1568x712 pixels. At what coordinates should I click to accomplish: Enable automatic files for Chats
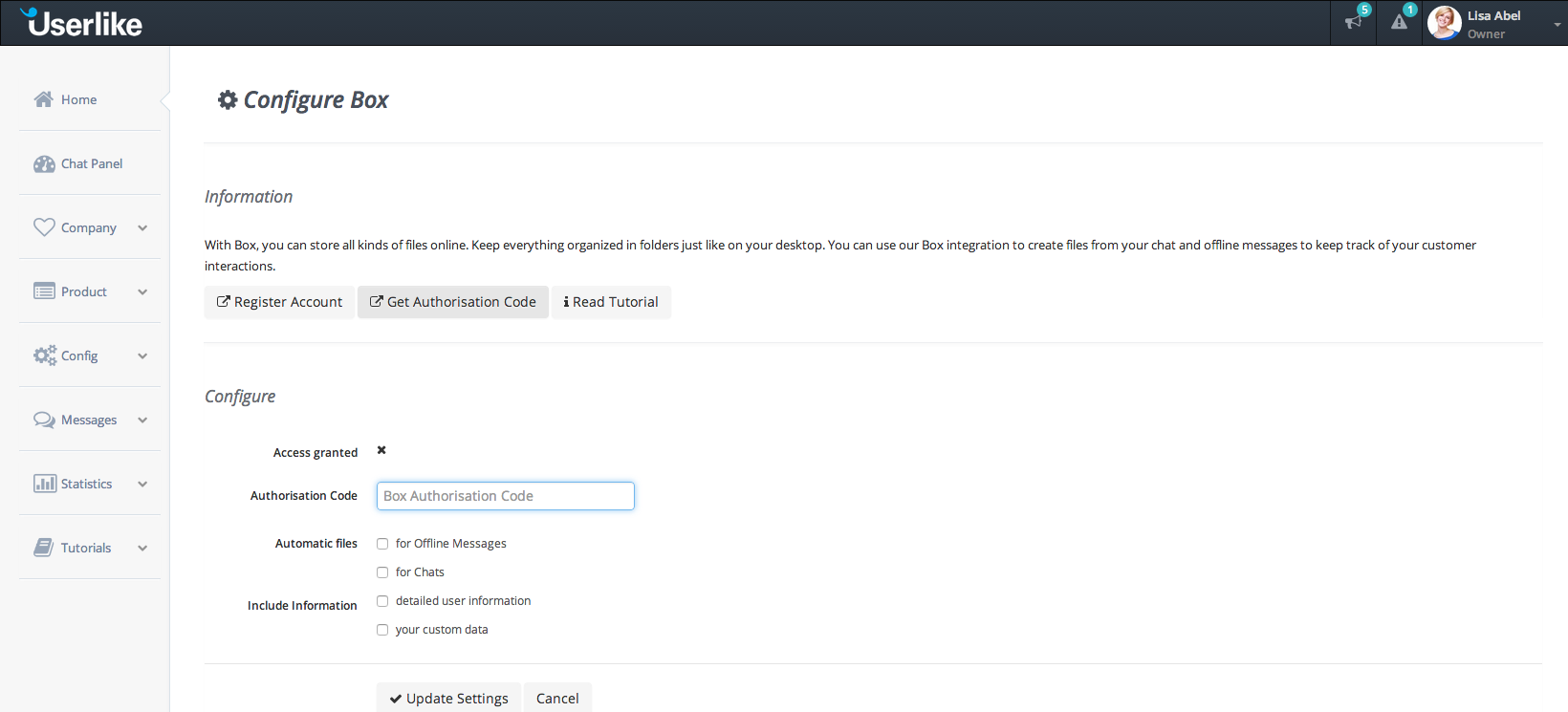tap(382, 572)
